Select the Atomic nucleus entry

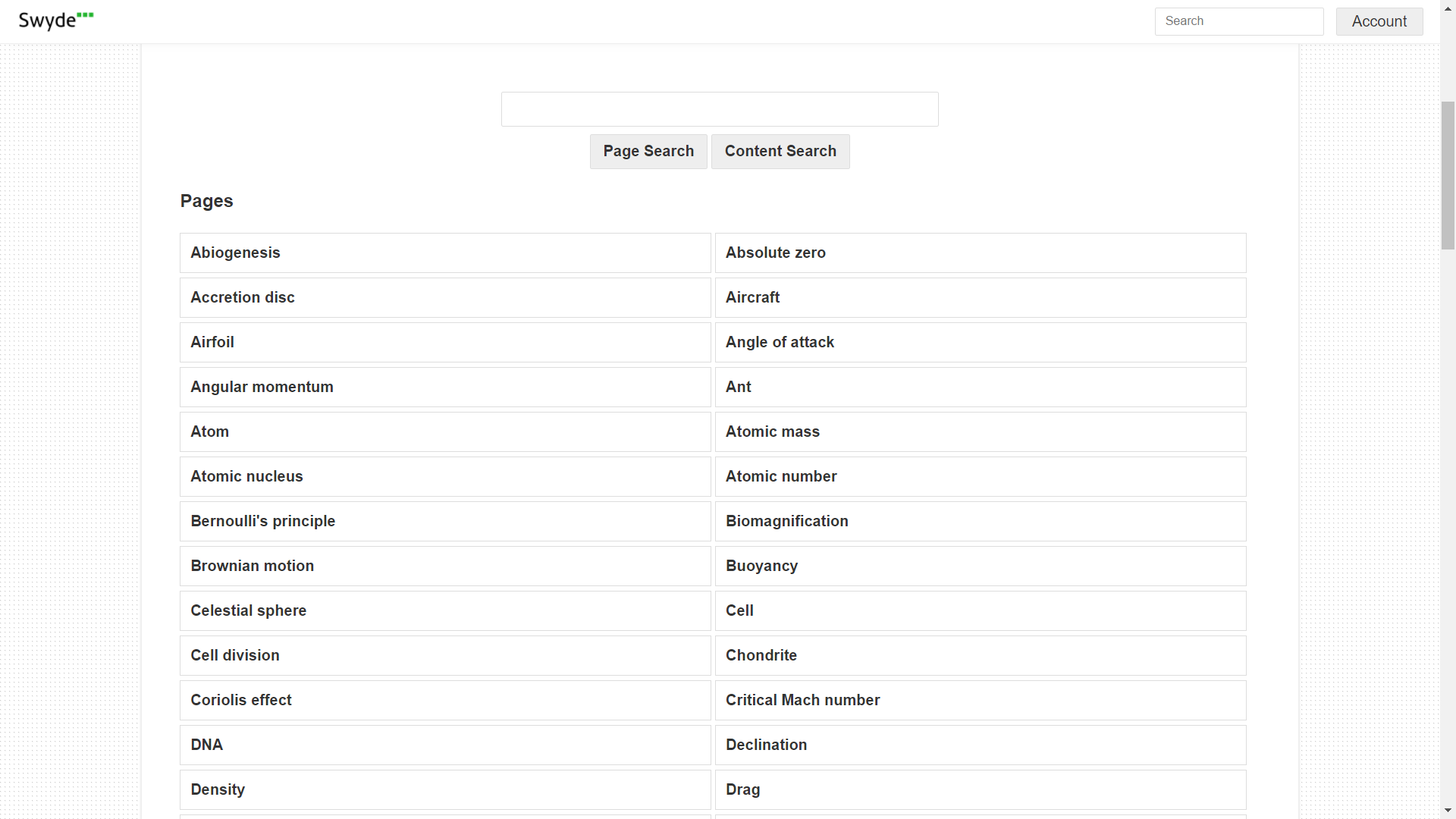click(246, 476)
